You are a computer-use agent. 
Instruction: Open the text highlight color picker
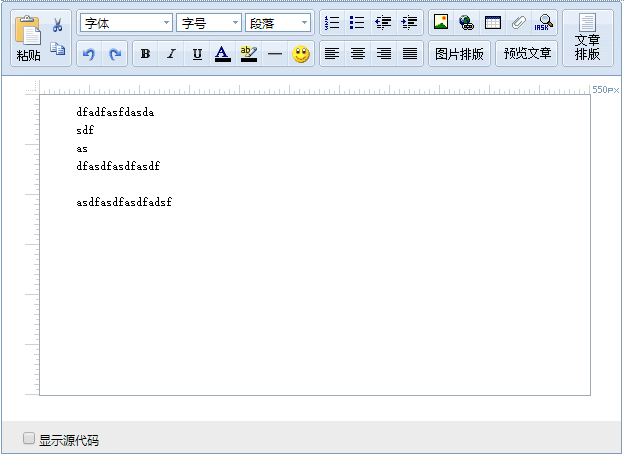[249, 54]
